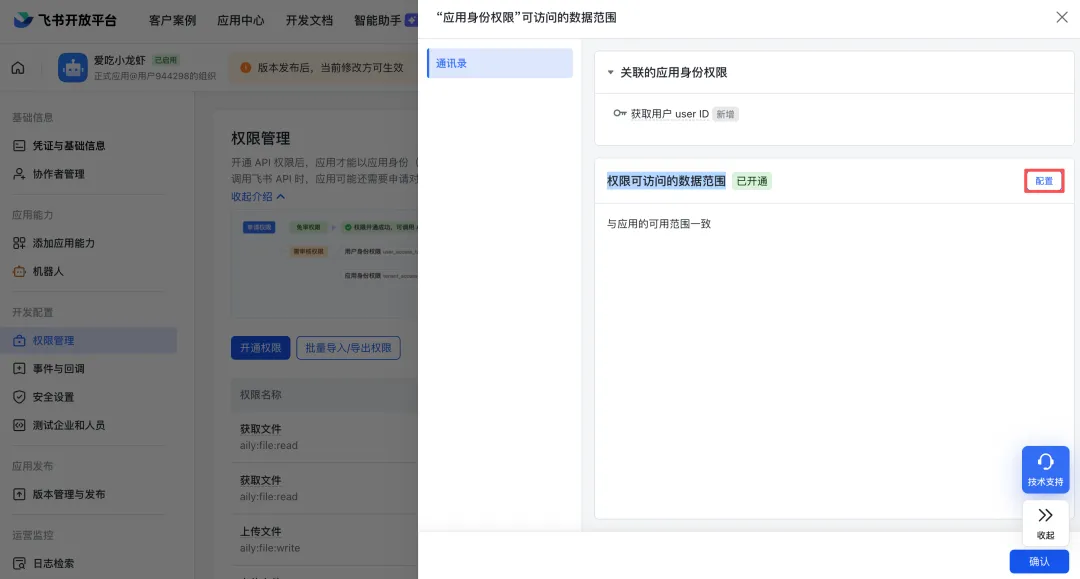Click the key icon beside 获取用户 user ID

620,114
